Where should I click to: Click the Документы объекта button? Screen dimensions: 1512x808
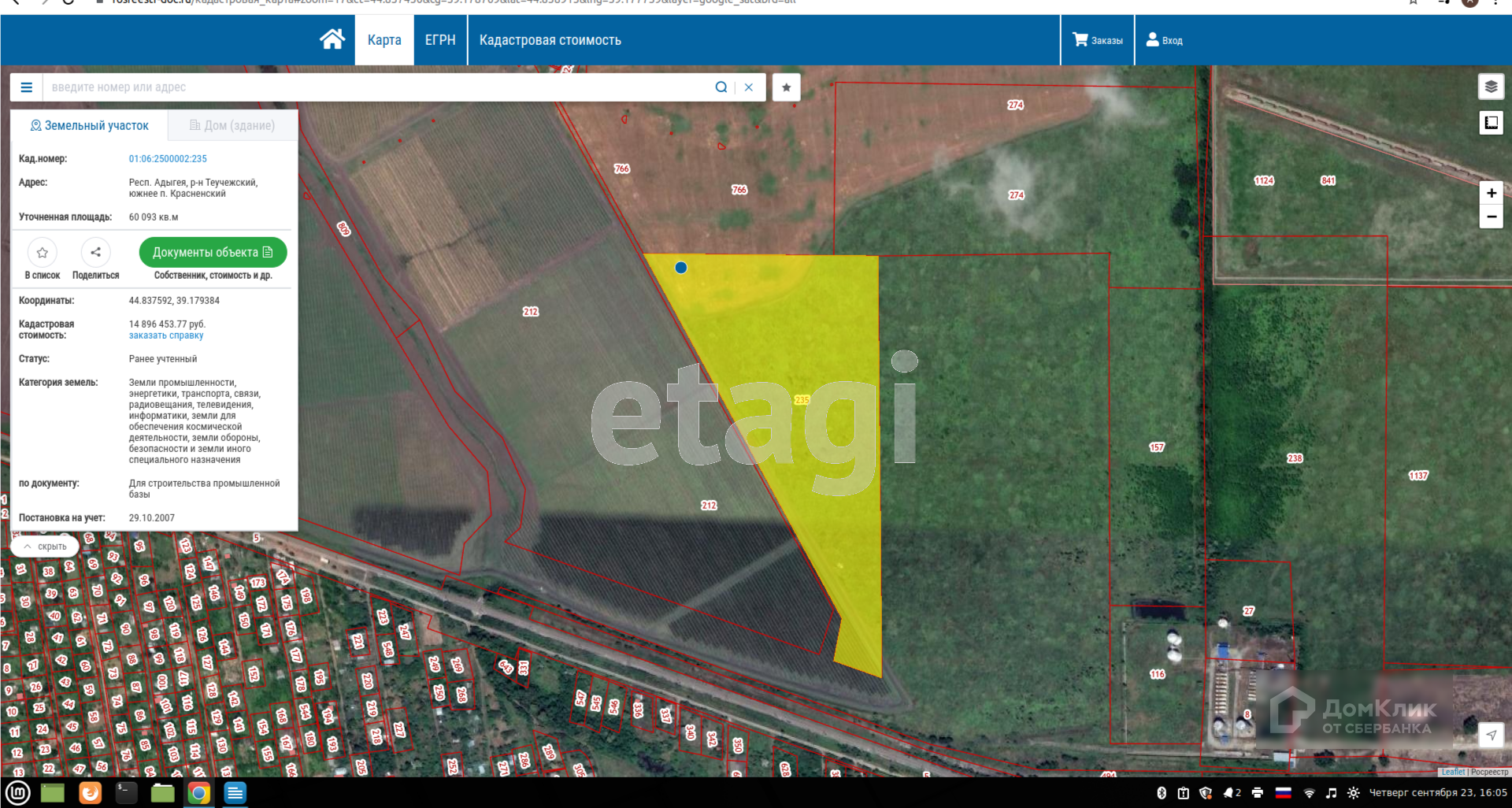pos(213,253)
